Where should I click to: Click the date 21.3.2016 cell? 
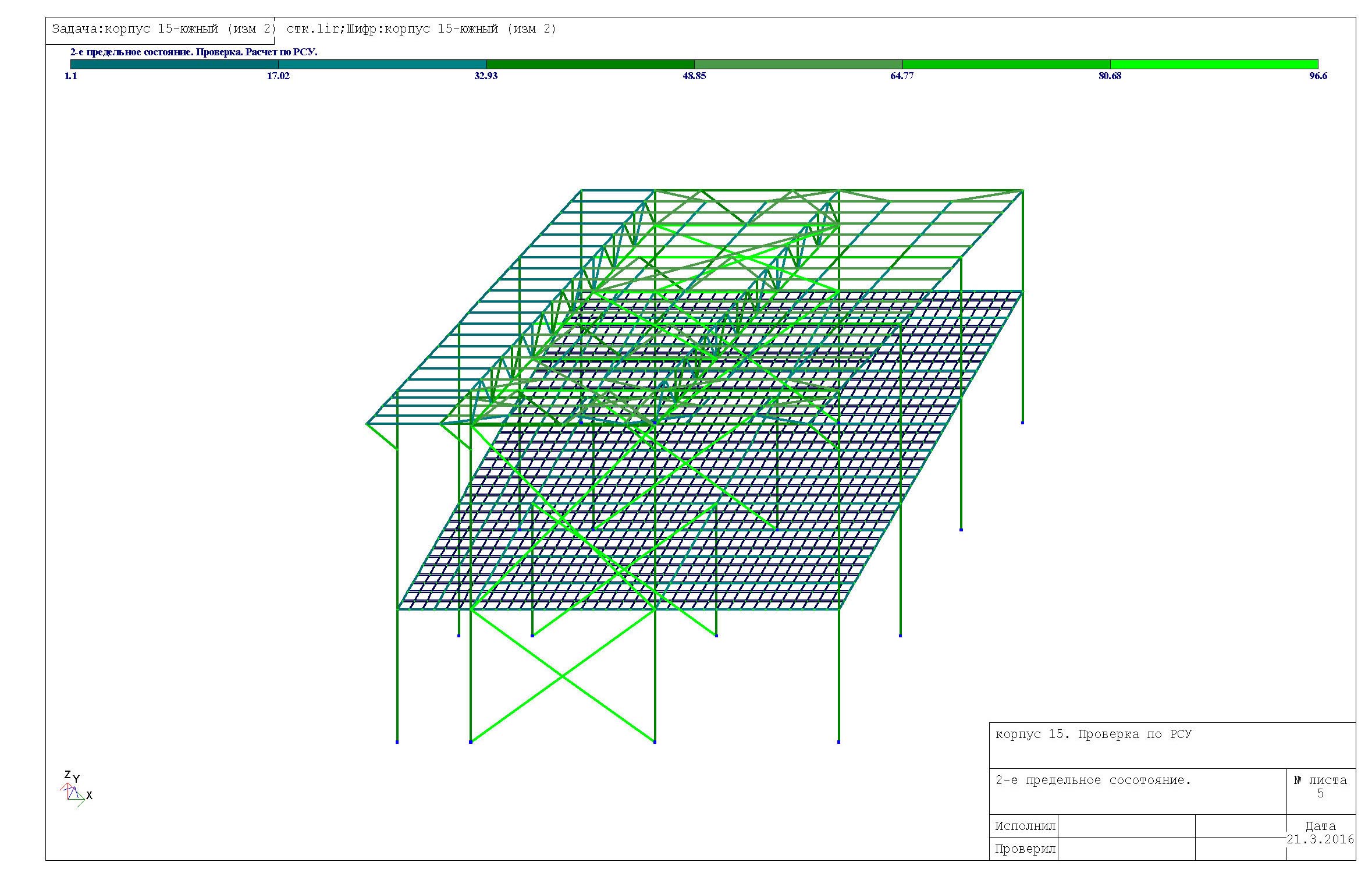(x=1320, y=839)
